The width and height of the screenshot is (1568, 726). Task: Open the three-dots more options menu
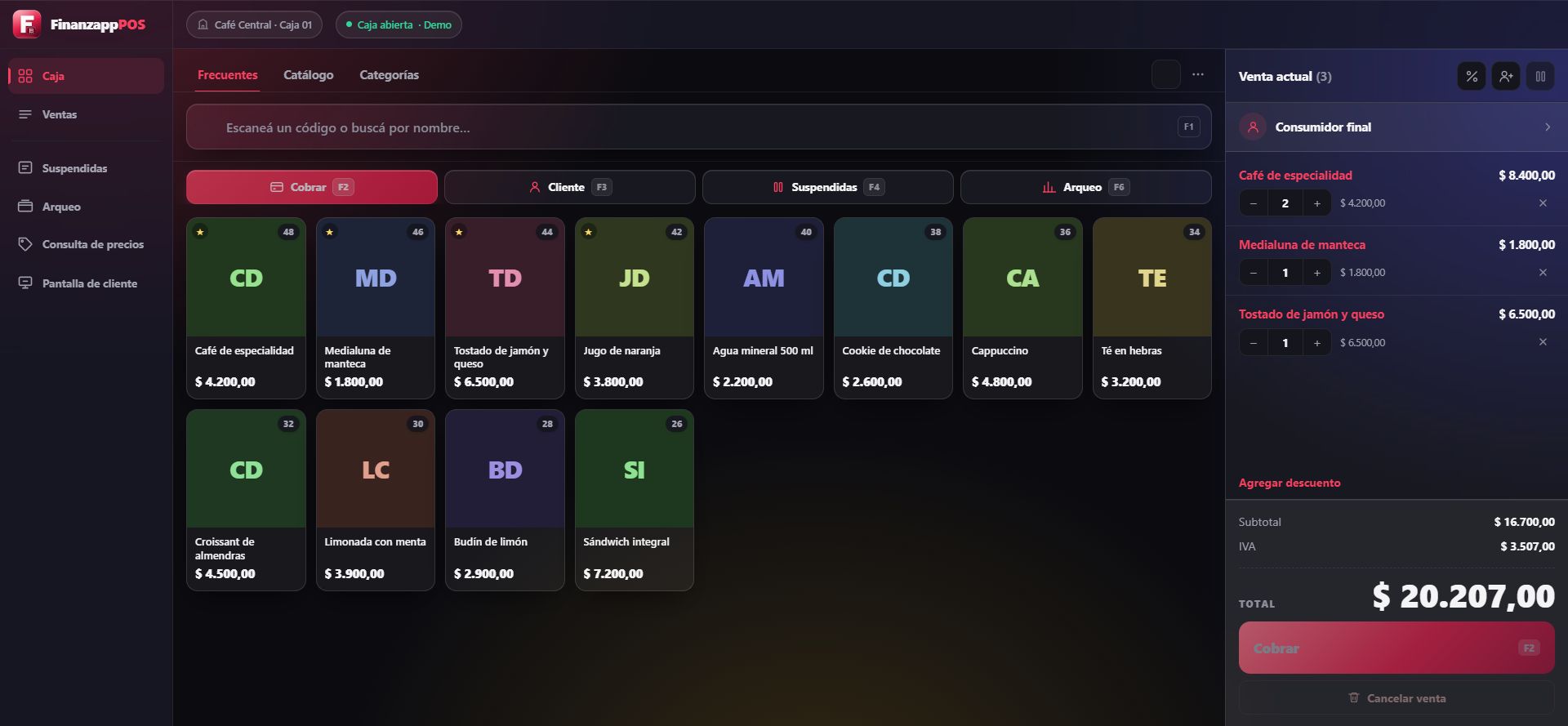click(x=1198, y=74)
